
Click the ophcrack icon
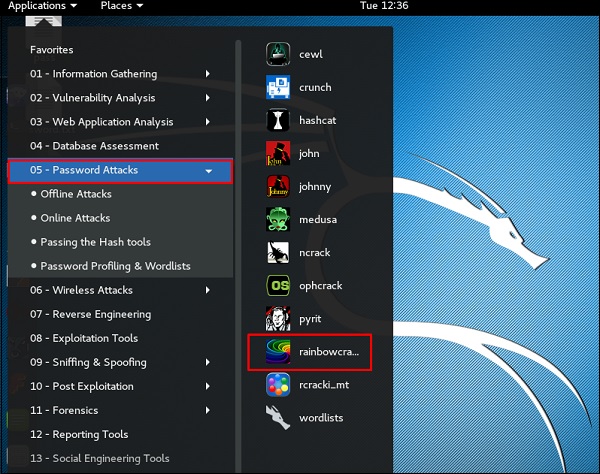tap(277, 286)
